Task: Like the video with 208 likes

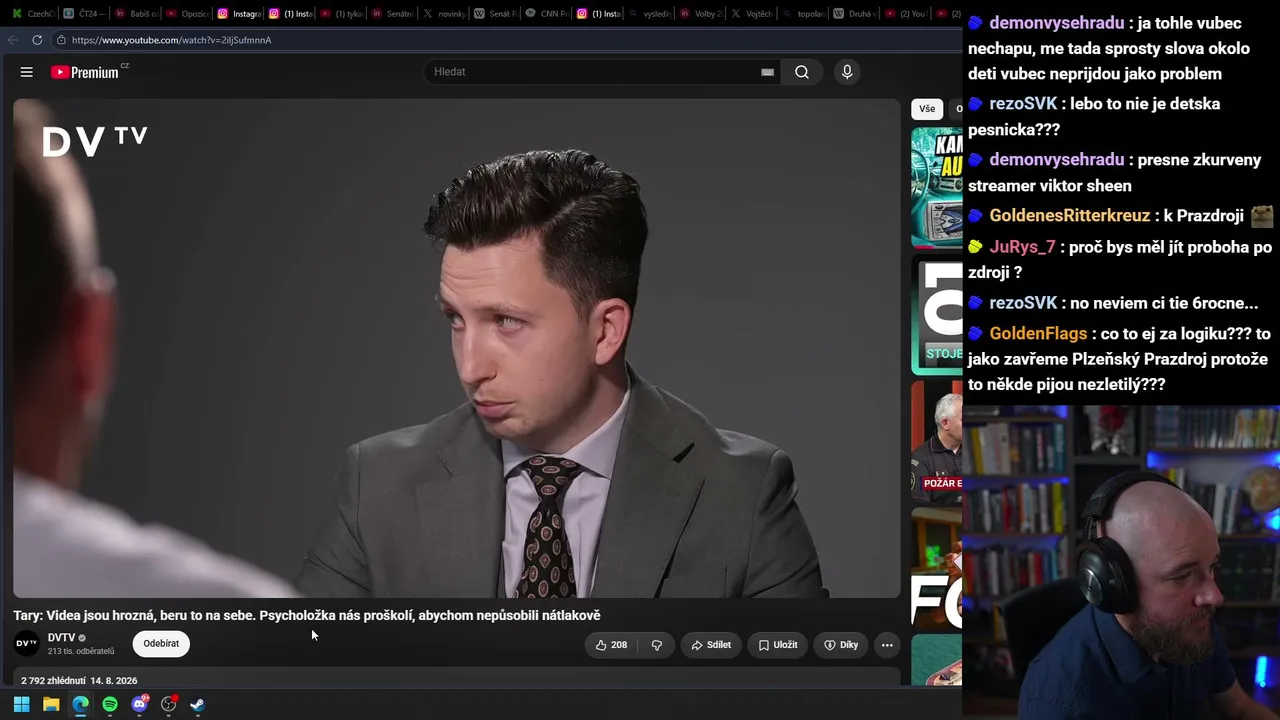Action: (611, 645)
